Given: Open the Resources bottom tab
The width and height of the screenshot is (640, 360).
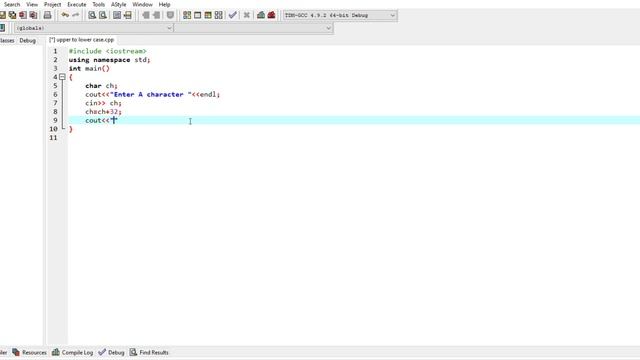Looking at the screenshot, I should [x=29, y=352].
